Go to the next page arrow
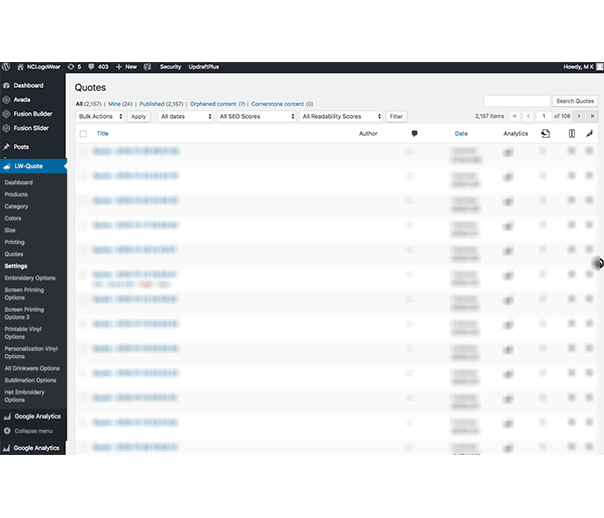The image size is (604, 518). pos(578,117)
